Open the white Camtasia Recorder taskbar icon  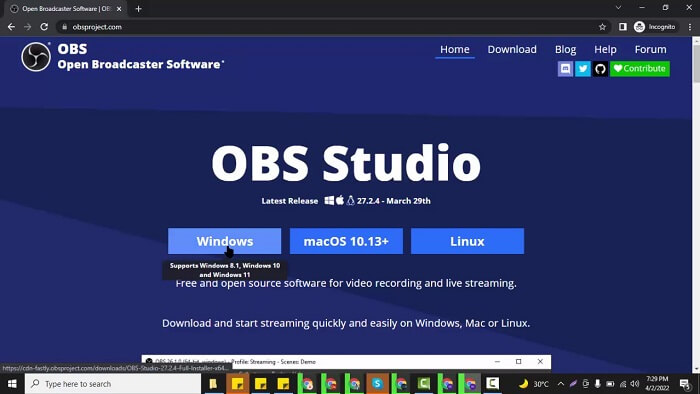point(492,384)
